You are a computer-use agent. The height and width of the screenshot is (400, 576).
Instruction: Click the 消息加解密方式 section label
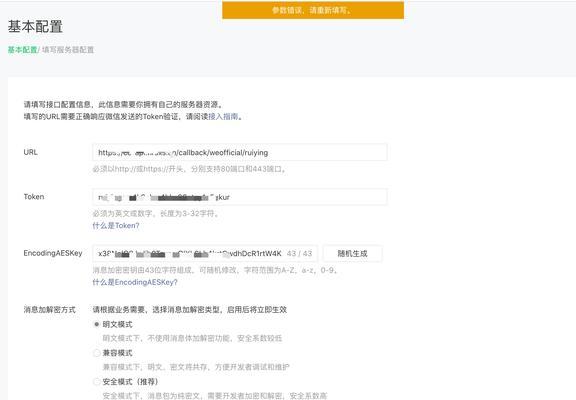pyautogui.click(x=50, y=310)
